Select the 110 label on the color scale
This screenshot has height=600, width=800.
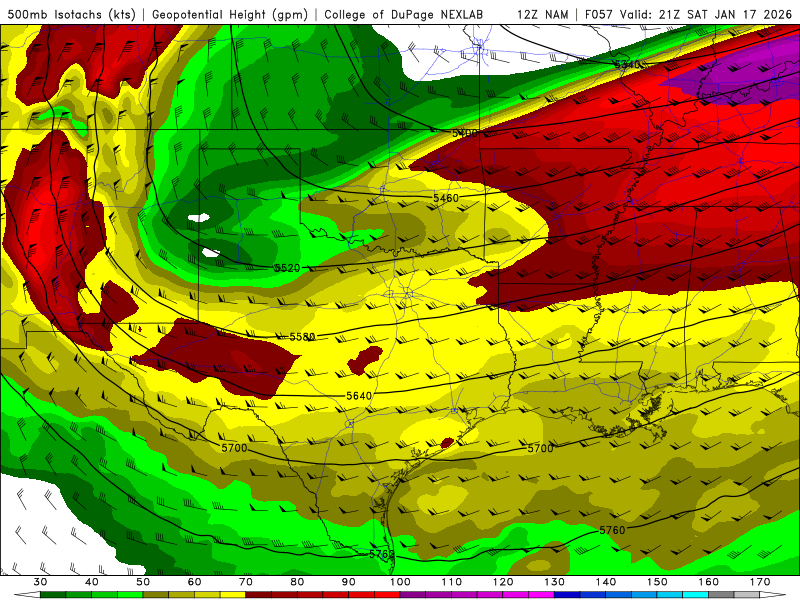(452, 582)
